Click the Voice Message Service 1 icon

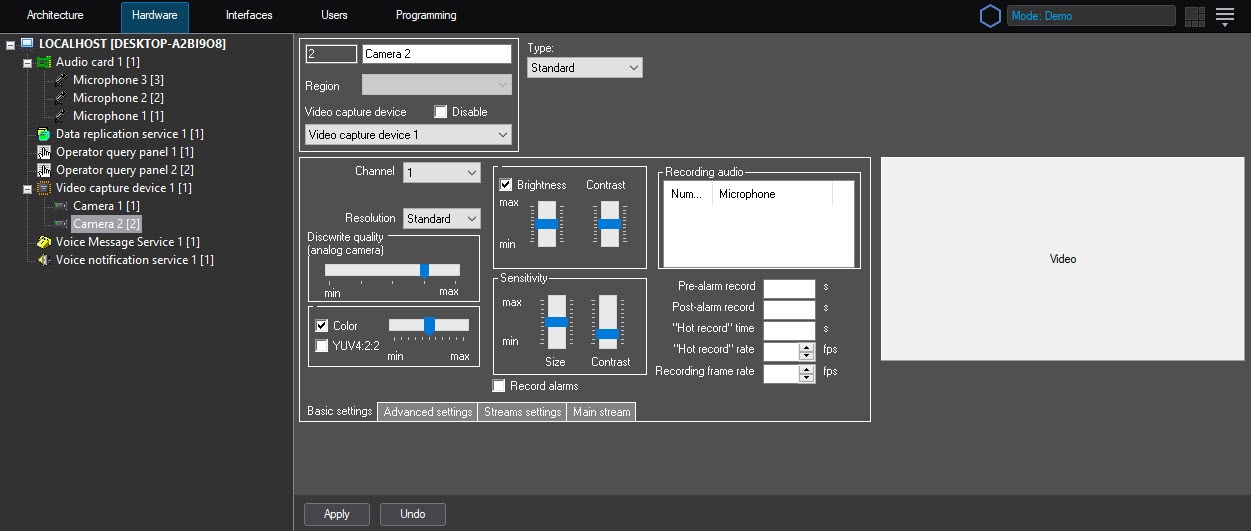click(44, 242)
